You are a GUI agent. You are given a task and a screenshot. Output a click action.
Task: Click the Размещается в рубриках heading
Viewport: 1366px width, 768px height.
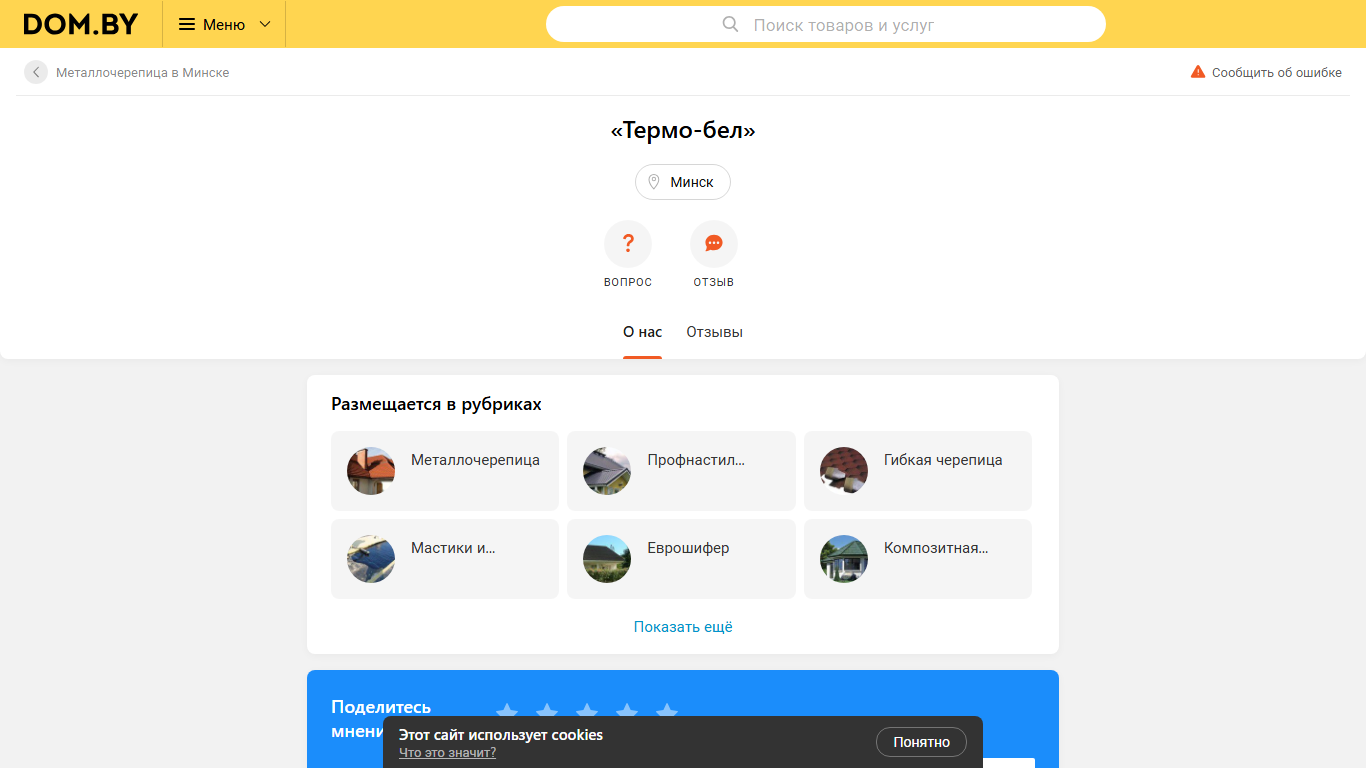point(436,404)
